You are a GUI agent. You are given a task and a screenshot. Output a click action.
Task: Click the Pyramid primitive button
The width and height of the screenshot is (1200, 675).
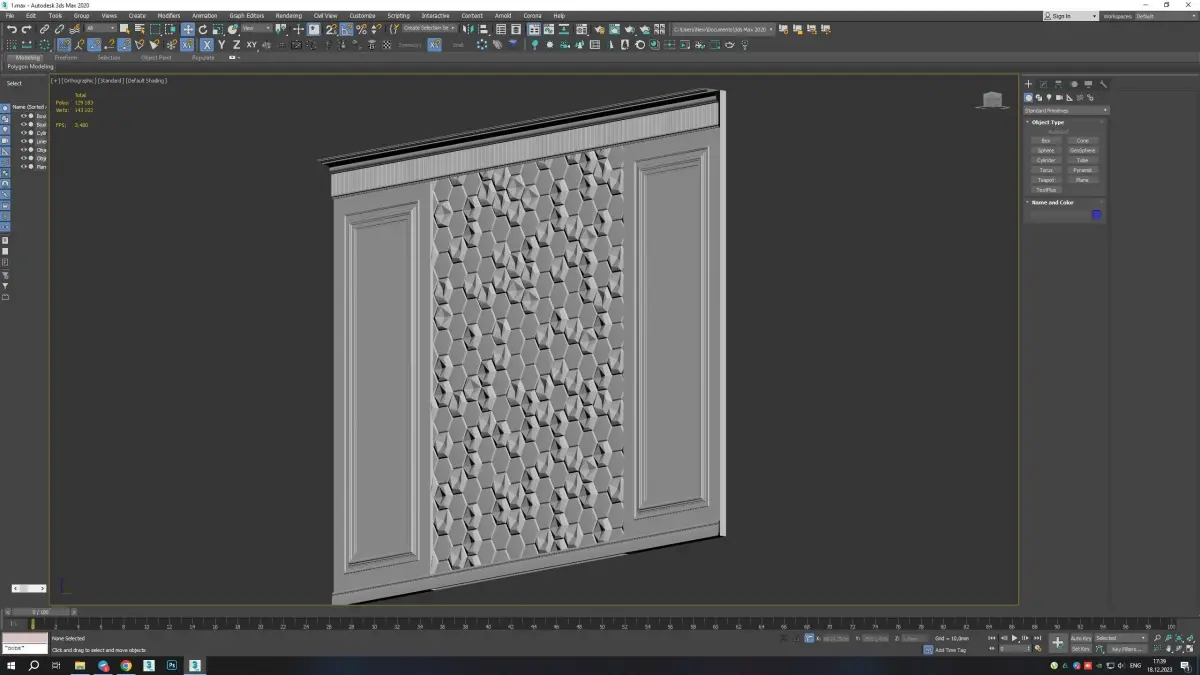point(1083,170)
